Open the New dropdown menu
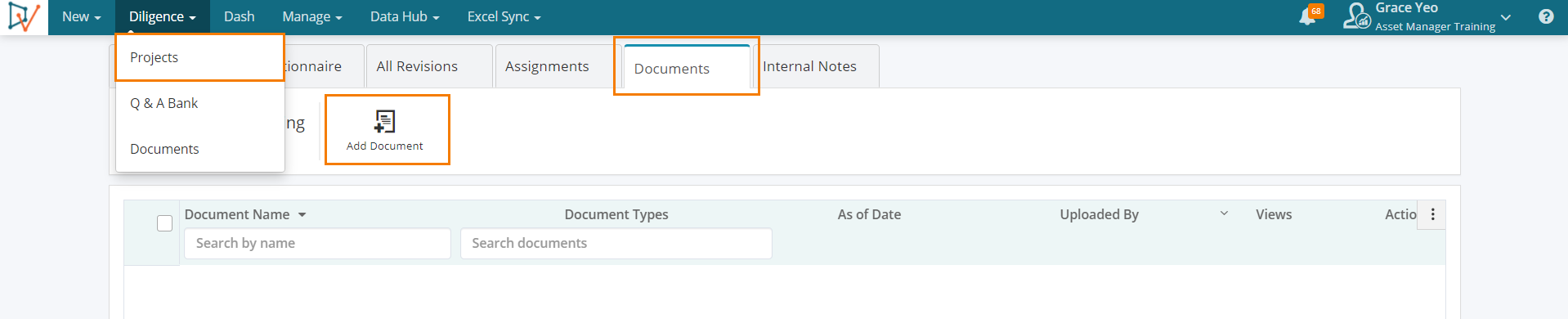The image size is (1568, 319). coord(81,17)
